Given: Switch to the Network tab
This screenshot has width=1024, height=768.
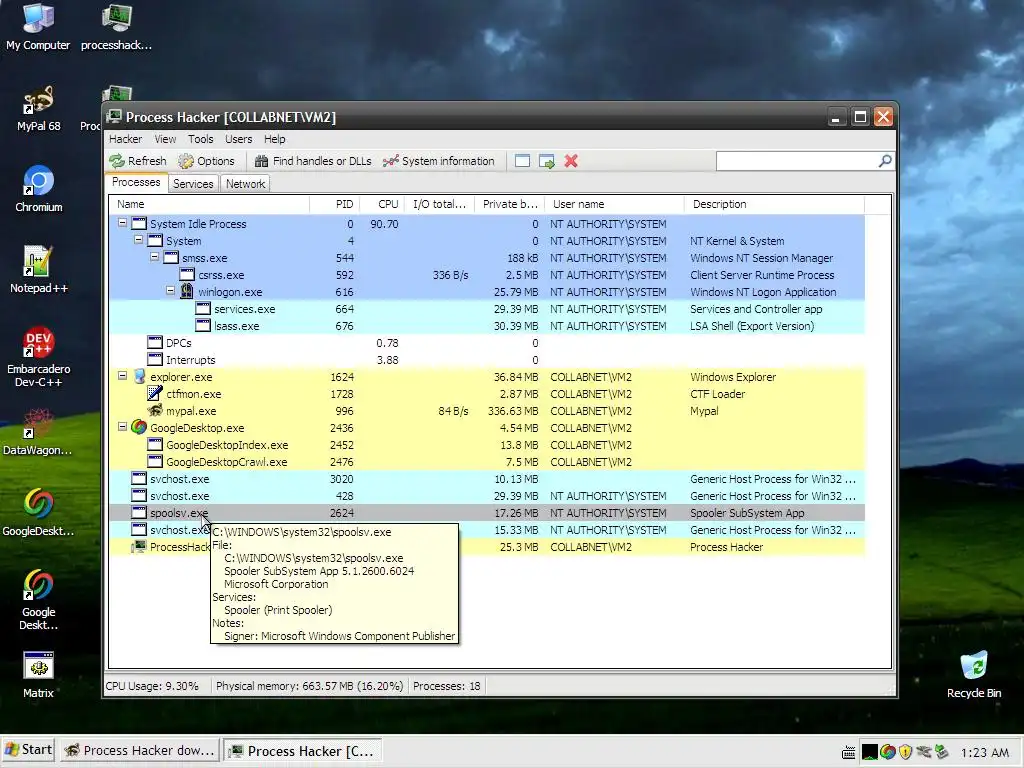Looking at the screenshot, I should click(246, 184).
